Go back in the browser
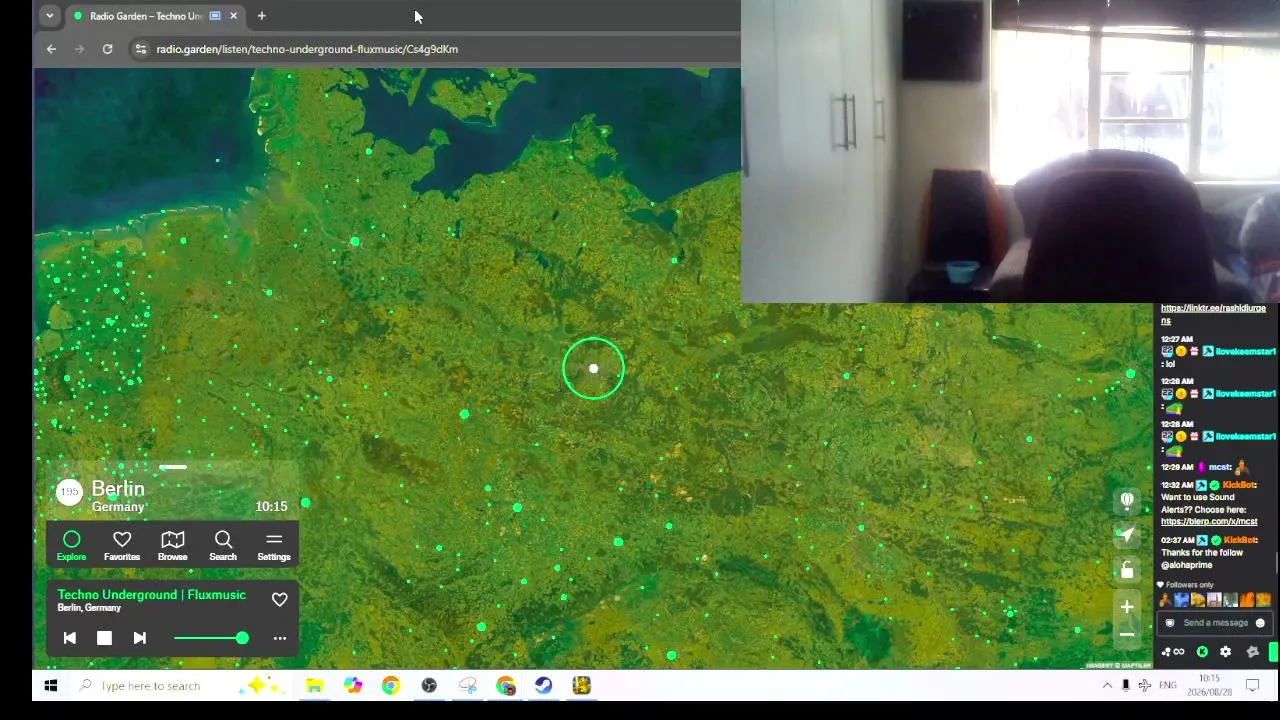 51,49
